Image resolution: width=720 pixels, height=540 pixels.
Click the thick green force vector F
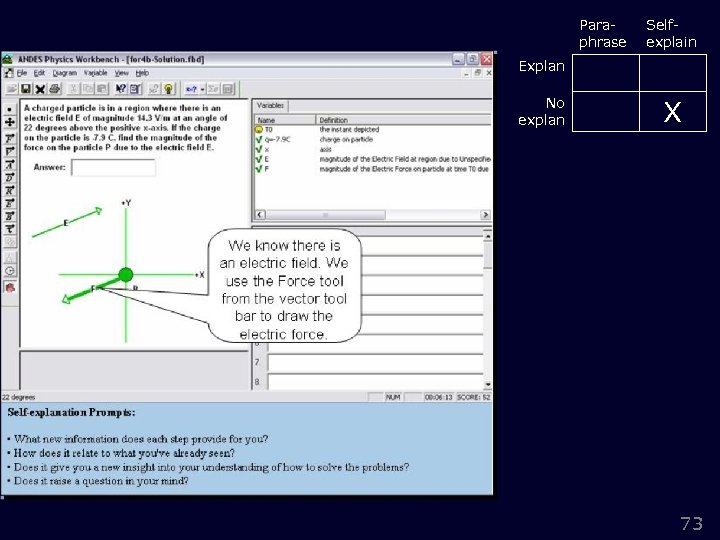coord(90,290)
